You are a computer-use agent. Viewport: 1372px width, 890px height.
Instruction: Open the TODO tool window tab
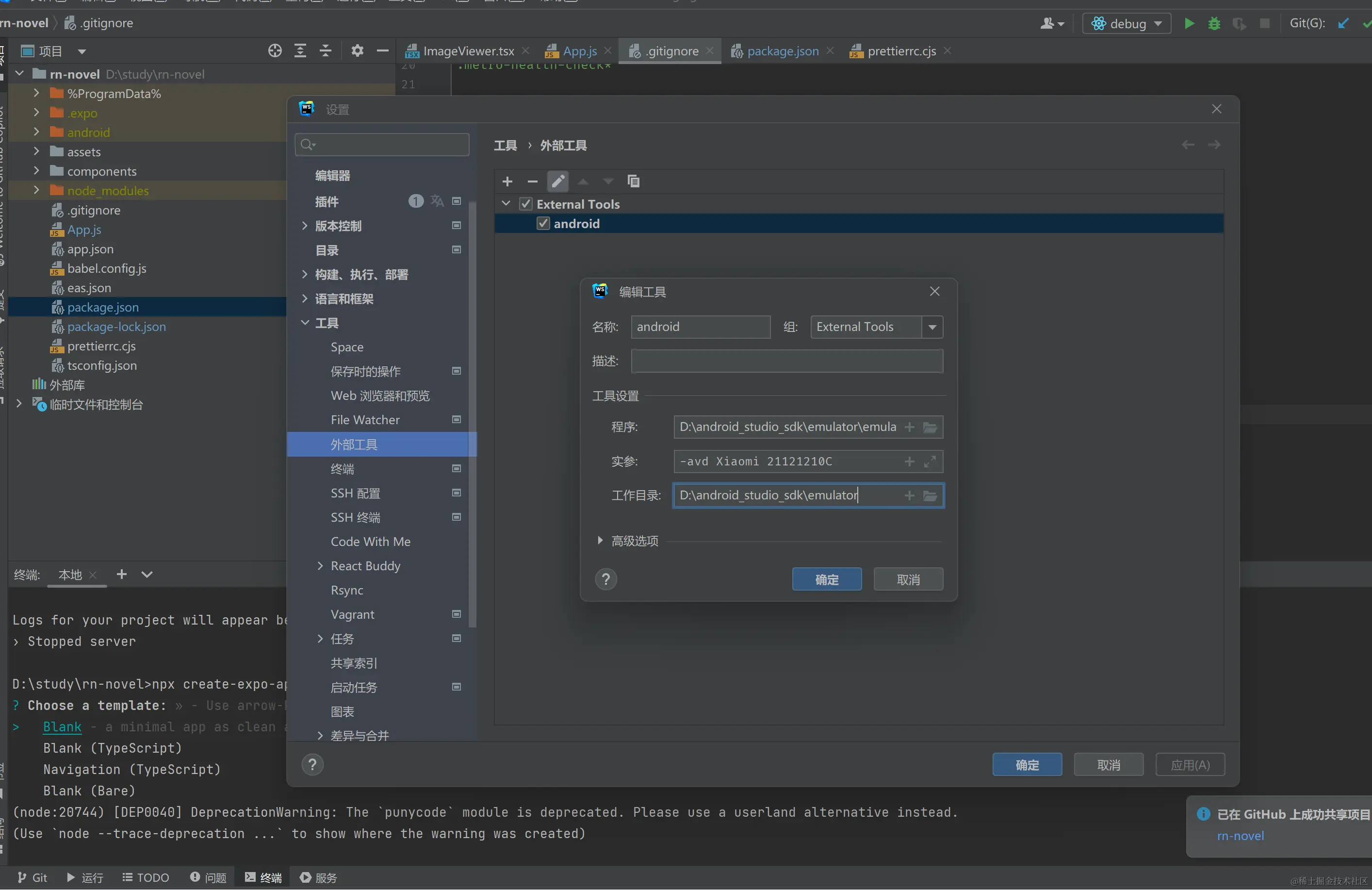(x=146, y=877)
